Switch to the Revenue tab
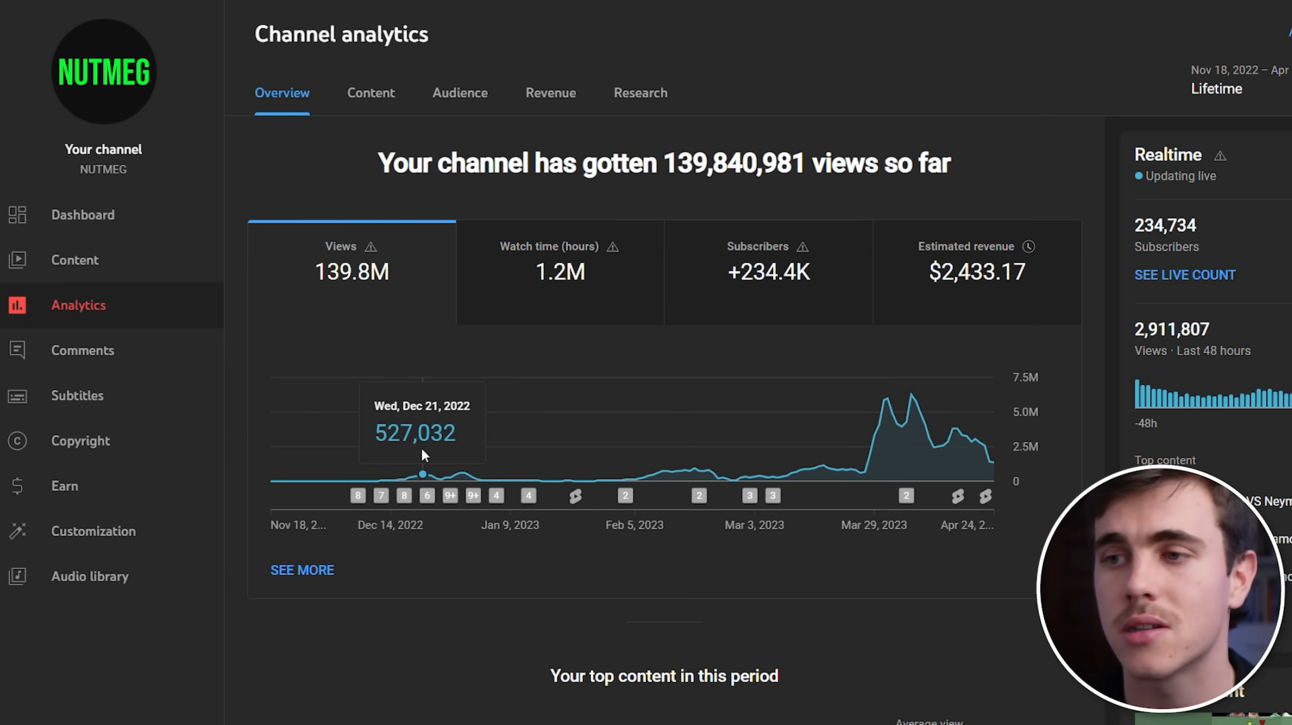The width and height of the screenshot is (1292, 725). pos(551,93)
